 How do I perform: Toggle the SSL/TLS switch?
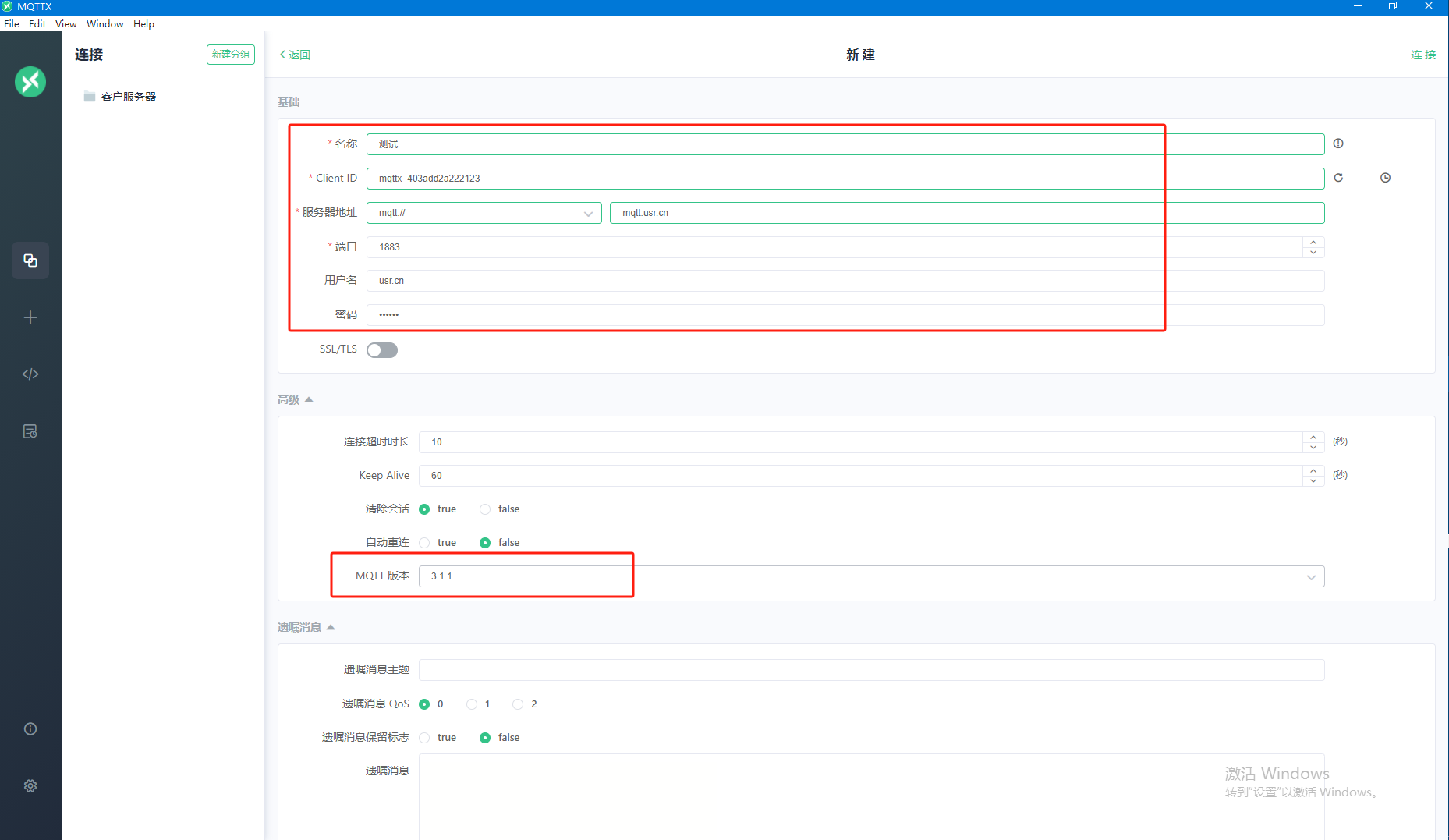coord(382,350)
